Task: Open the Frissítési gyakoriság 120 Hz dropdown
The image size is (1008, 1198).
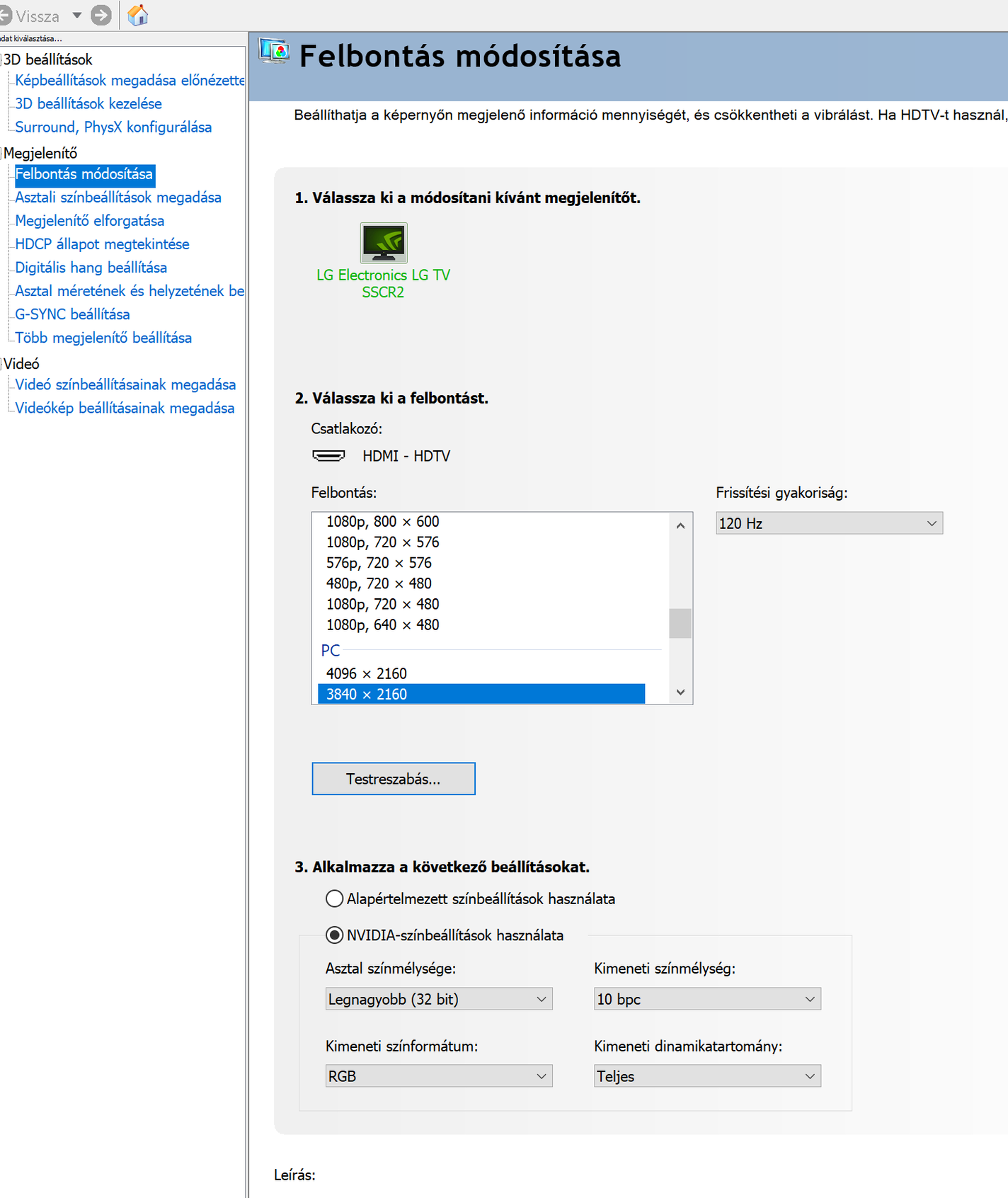Action: pyautogui.click(x=829, y=523)
